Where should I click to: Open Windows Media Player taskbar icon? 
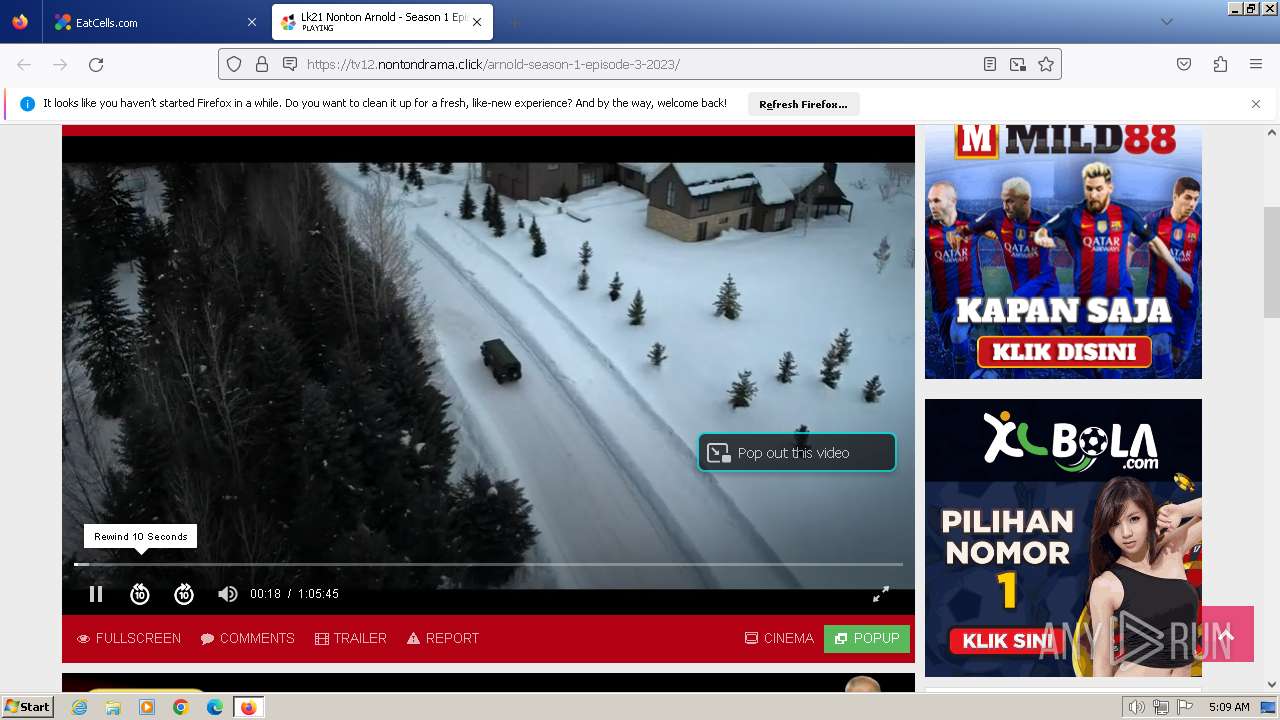(147, 707)
